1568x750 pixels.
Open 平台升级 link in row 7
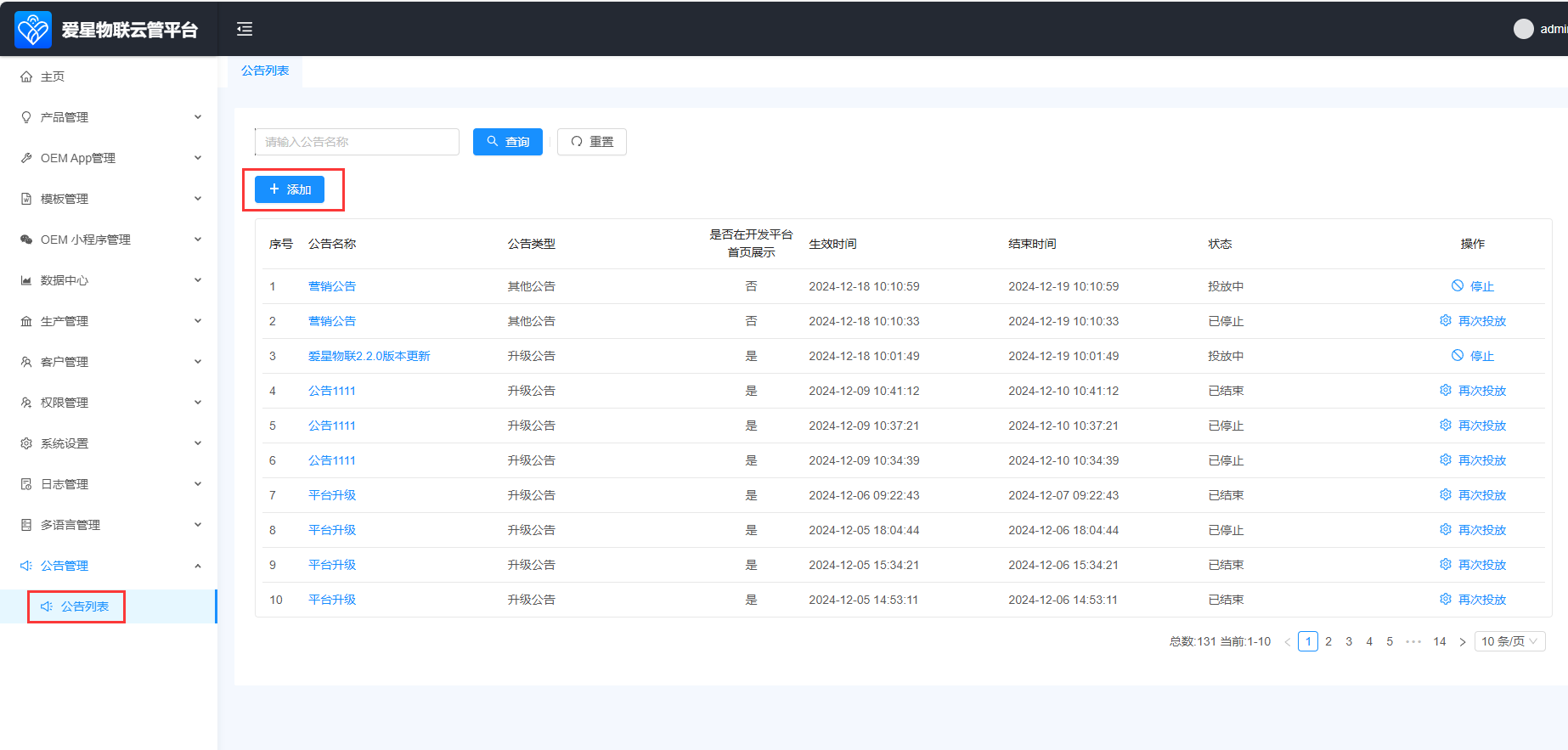click(332, 495)
